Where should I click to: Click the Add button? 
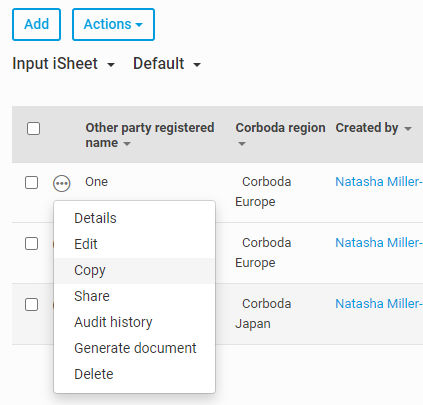click(x=36, y=25)
